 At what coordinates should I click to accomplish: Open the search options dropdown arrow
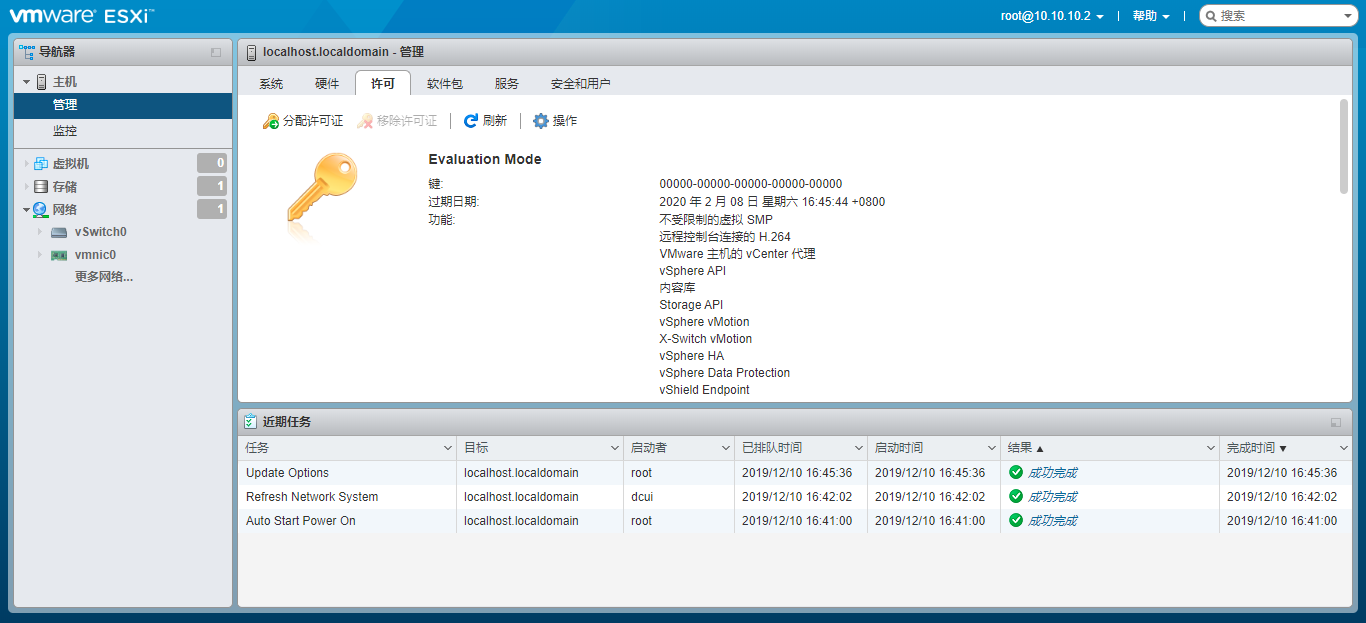(x=1347, y=16)
